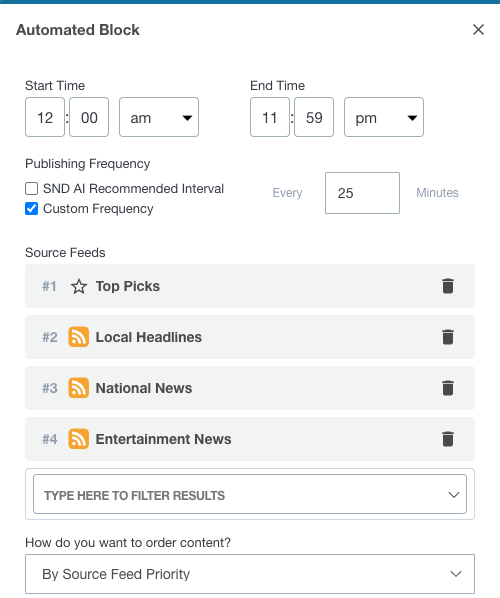Select the Entertainment News feed row
This screenshot has height=598, width=500.
click(x=250, y=439)
